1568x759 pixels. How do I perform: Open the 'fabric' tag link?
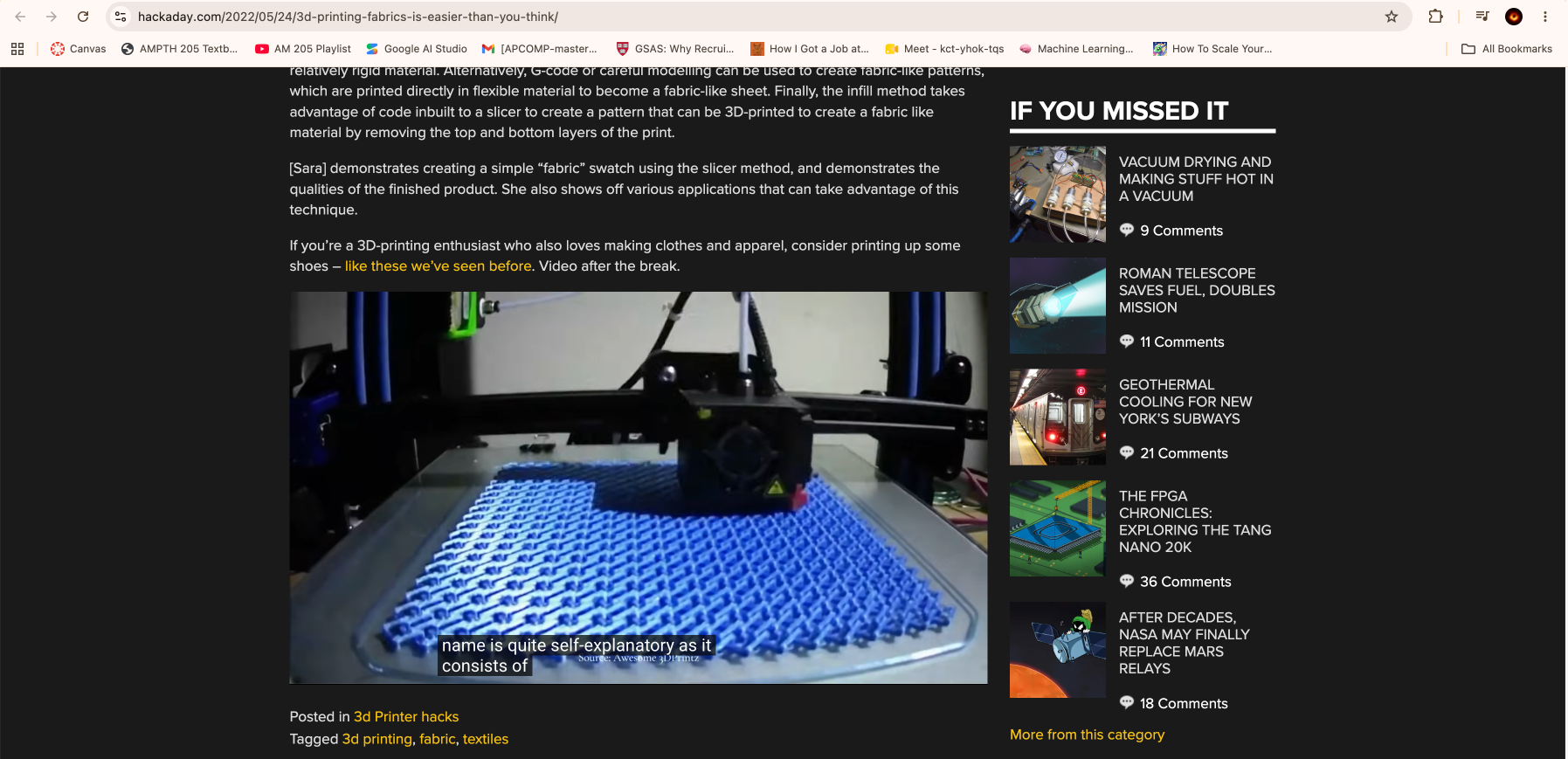tap(438, 739)
